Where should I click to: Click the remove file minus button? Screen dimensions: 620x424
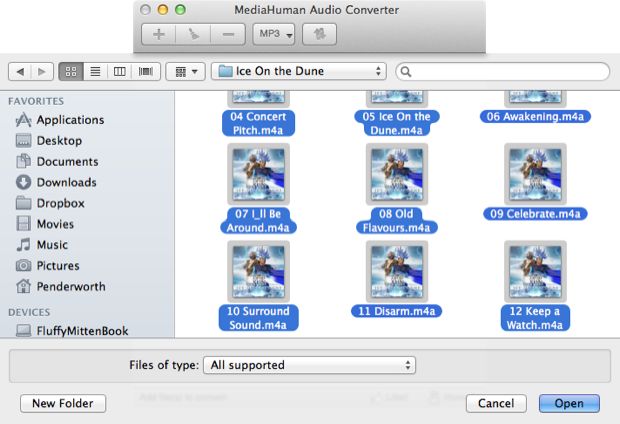(228, 34)
